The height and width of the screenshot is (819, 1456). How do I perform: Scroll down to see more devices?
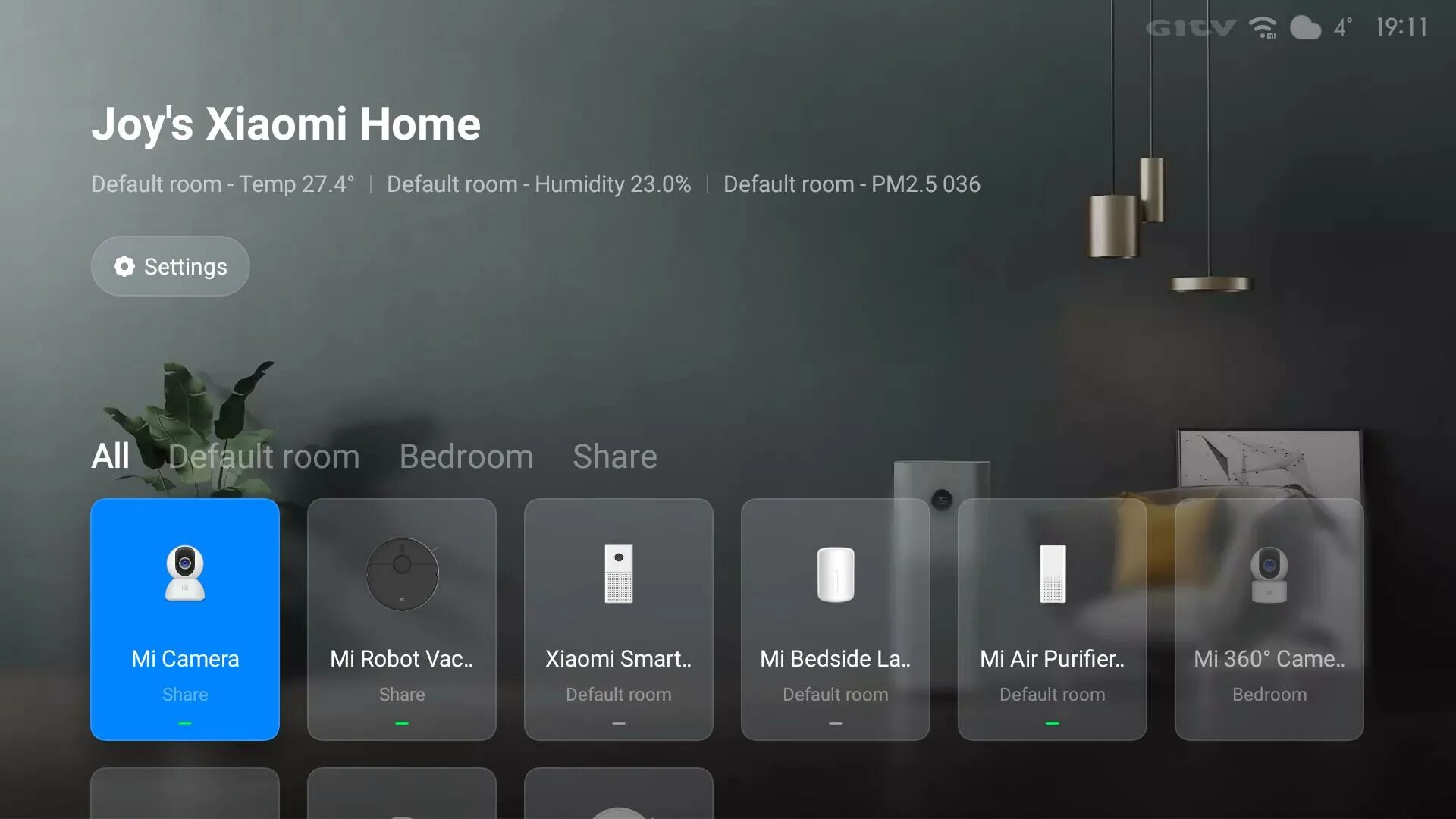point(400,790)
